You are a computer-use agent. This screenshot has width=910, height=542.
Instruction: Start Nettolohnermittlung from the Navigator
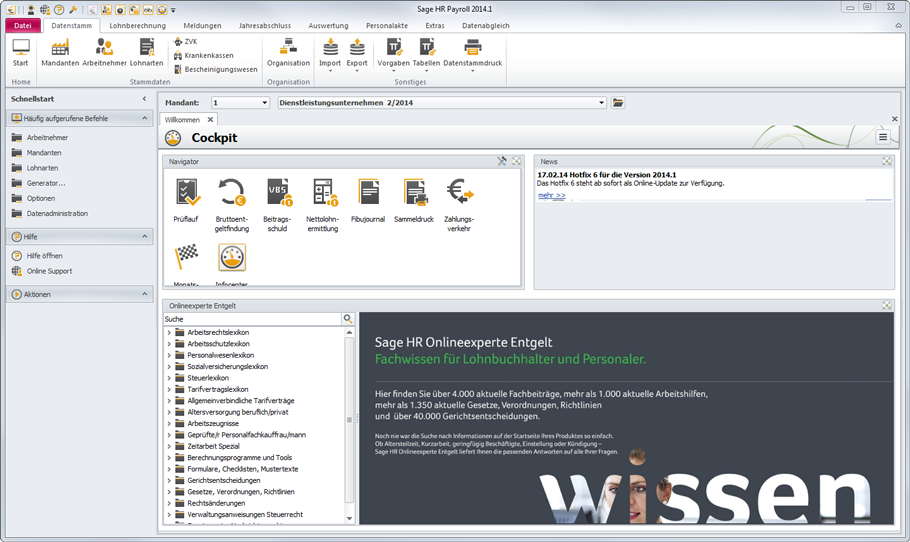pos(323,194)
